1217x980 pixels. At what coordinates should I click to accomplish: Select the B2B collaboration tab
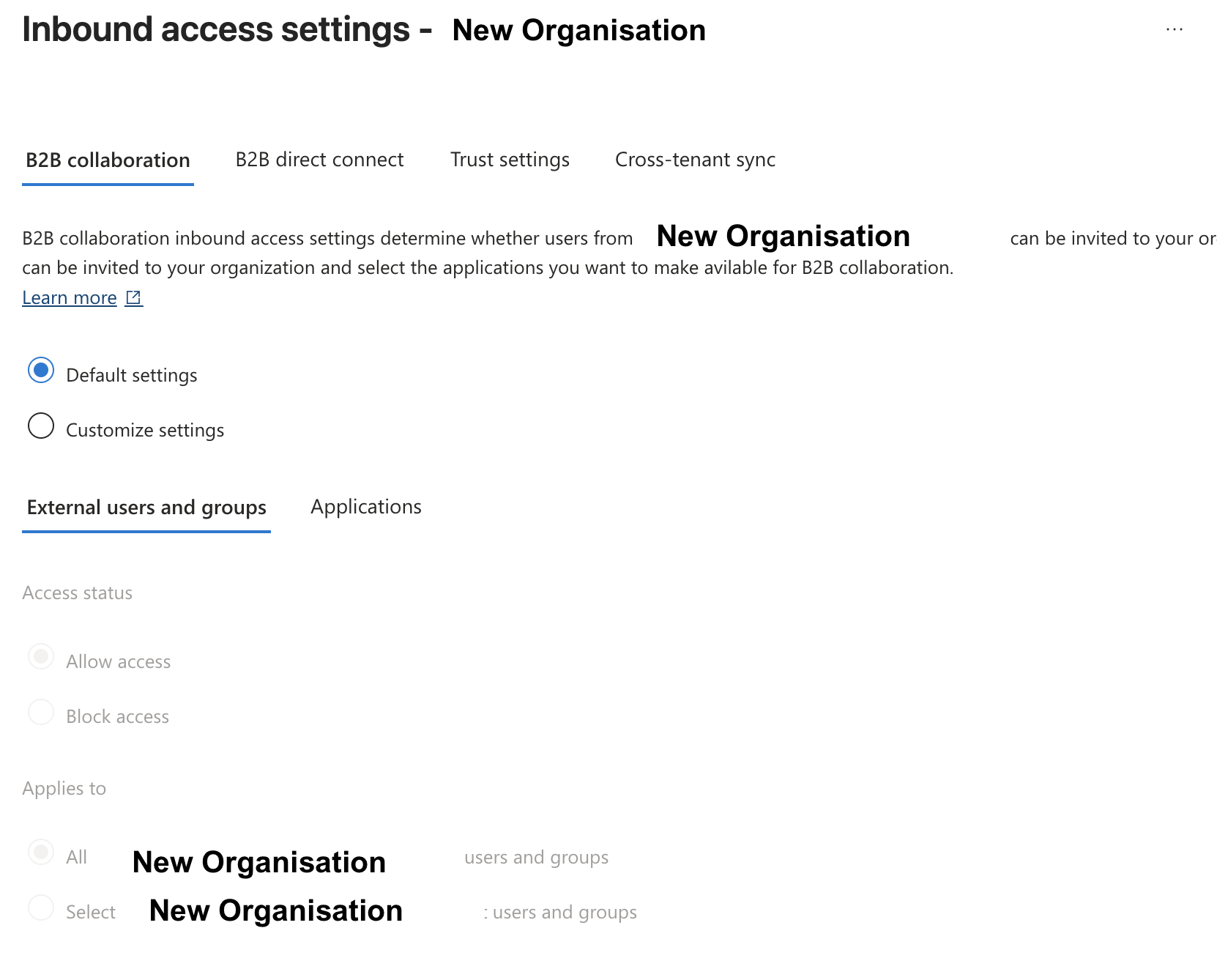tap(108, 160)
